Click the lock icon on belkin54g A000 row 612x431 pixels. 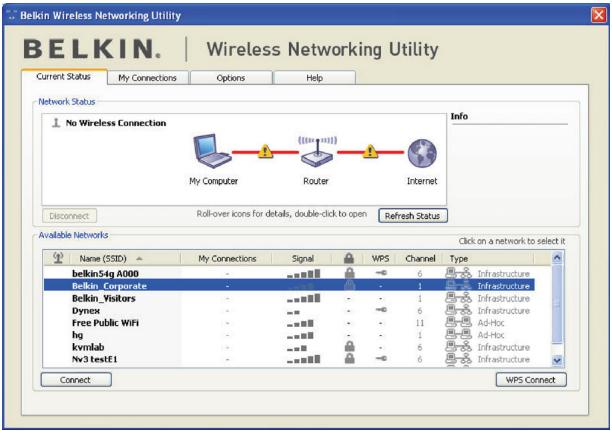click(x=350, y=273)
